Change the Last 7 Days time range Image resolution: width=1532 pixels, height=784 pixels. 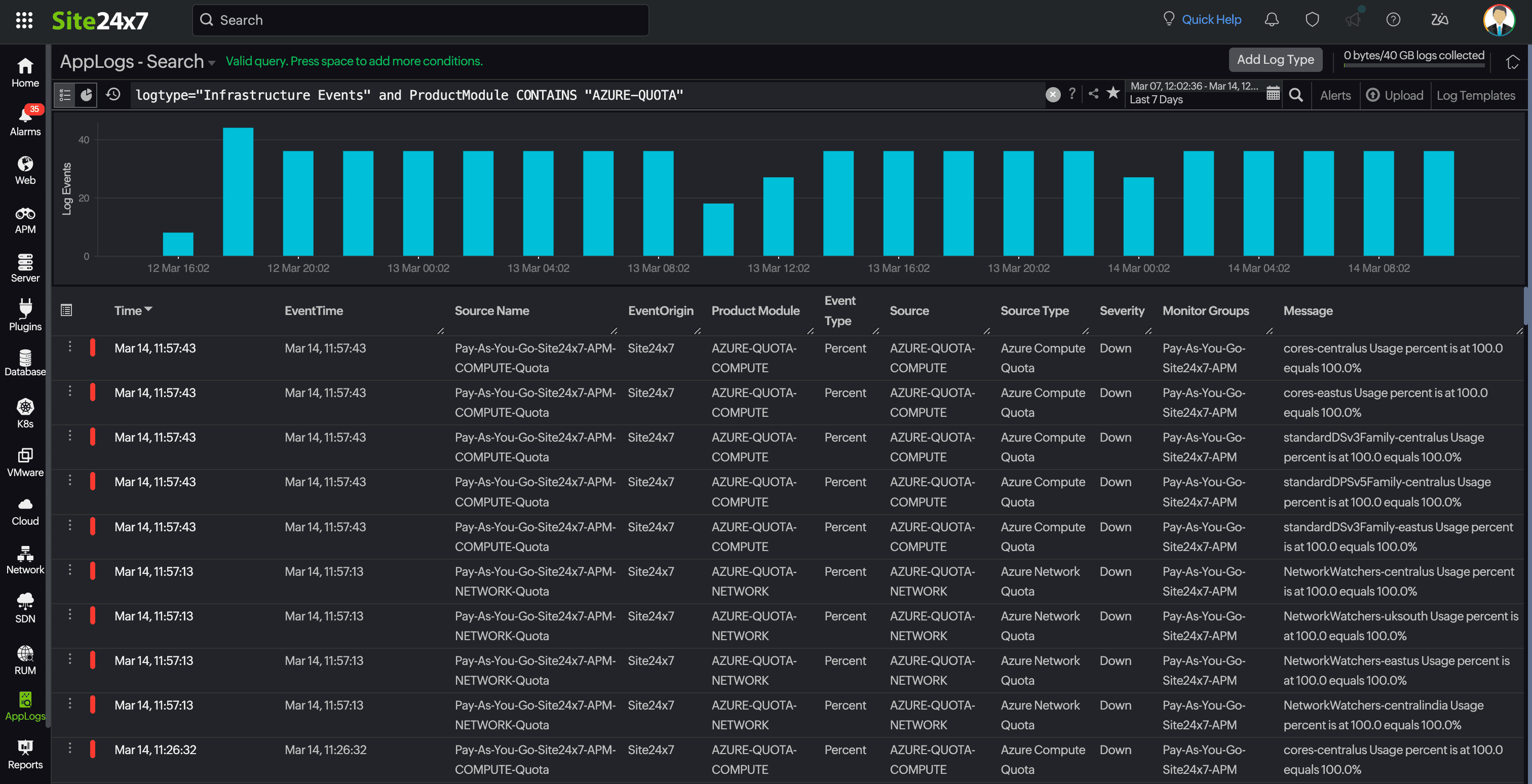[1157, 99]
